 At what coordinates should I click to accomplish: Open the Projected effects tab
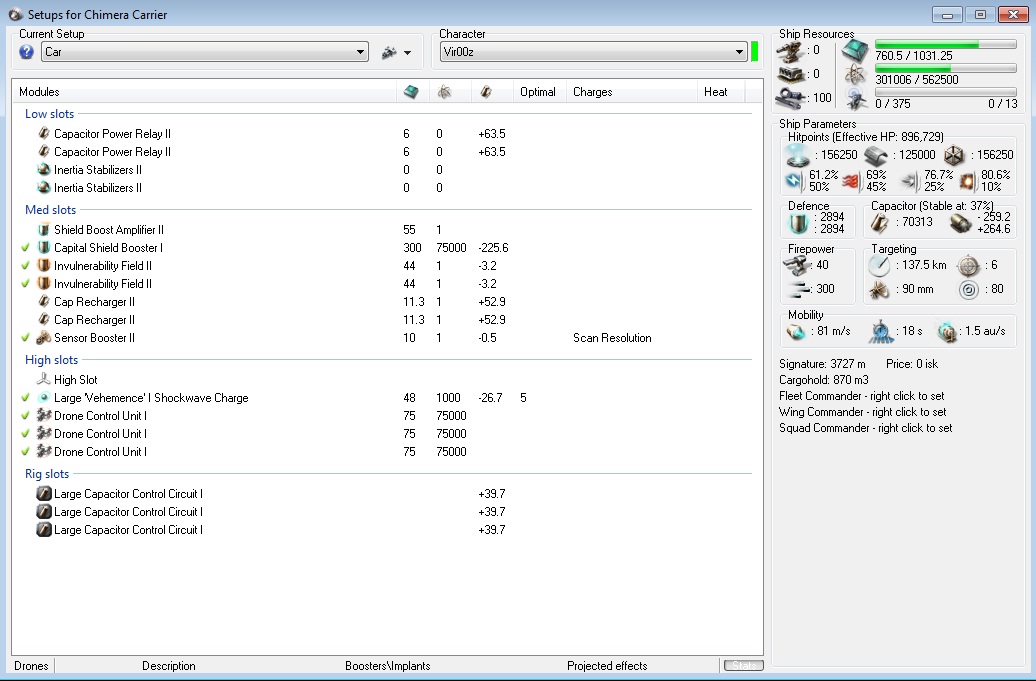[607, 666]
